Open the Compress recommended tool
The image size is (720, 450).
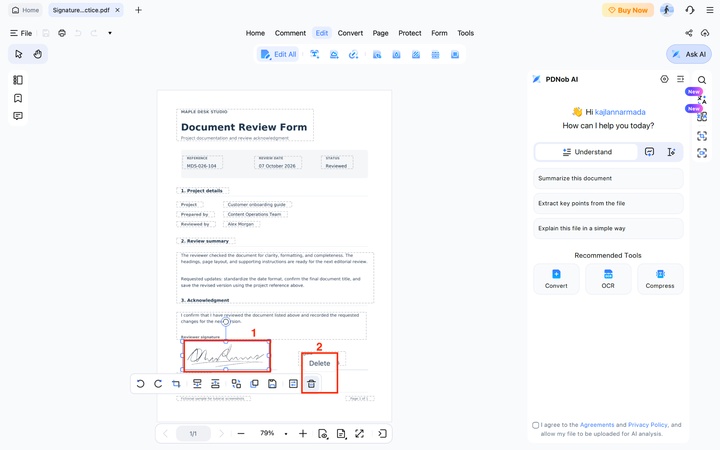[660, 279]
